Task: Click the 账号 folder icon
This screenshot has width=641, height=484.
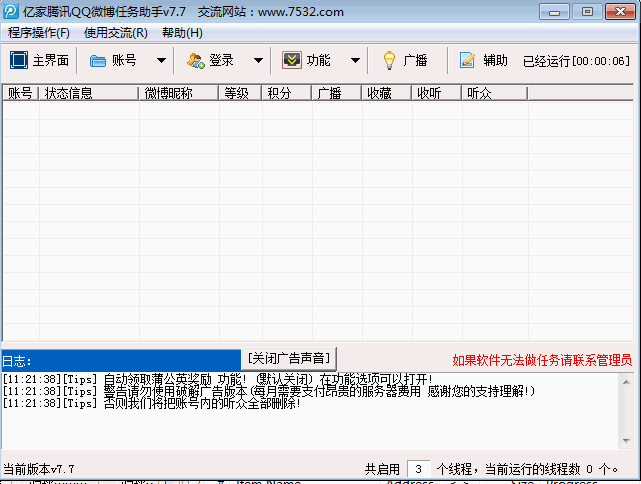Action: coord(98,61)
